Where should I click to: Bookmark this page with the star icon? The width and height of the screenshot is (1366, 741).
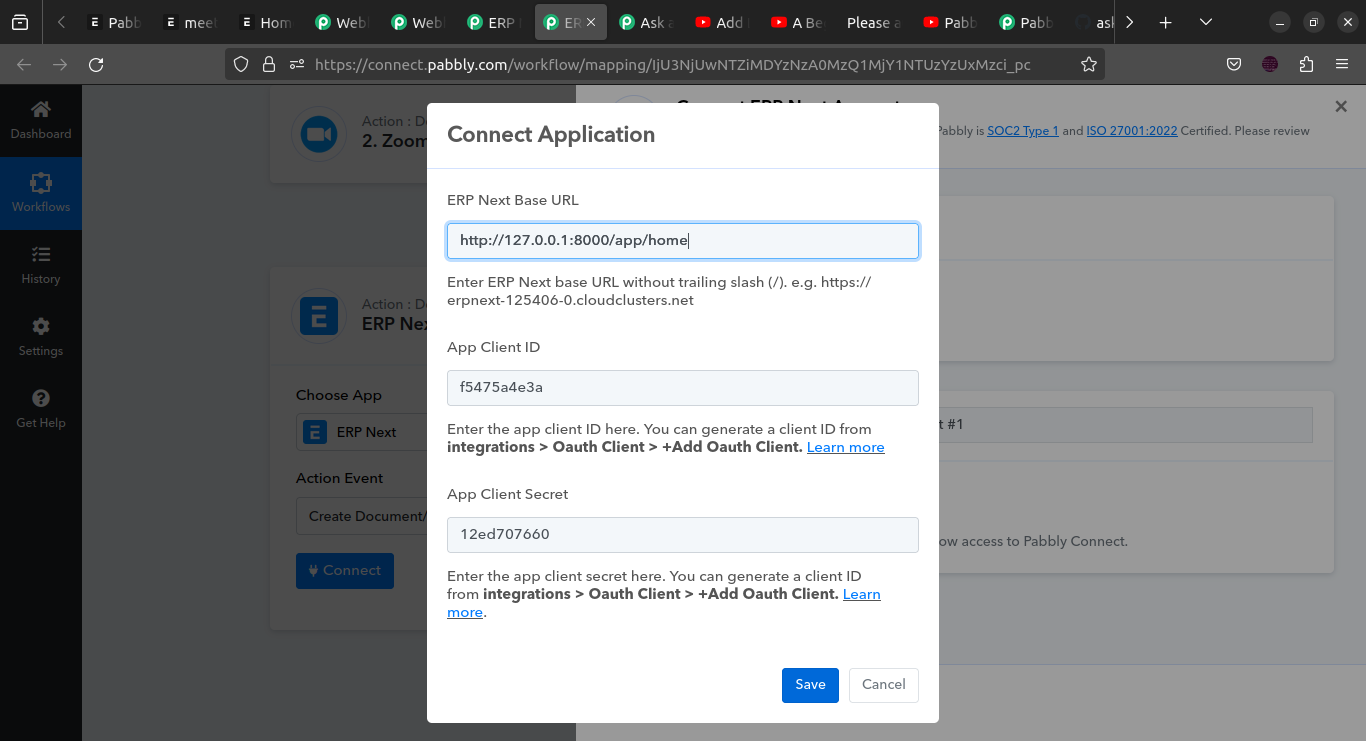click(x=1089, y=65)
